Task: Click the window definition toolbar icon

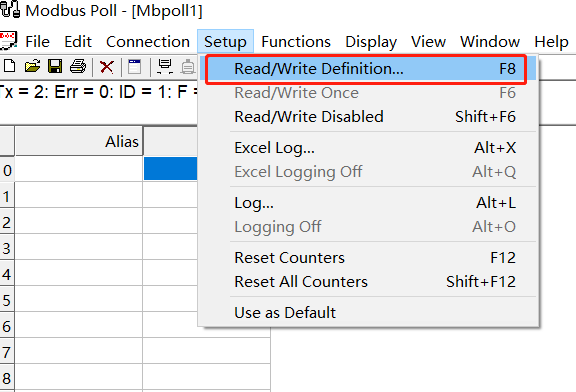Action: tap(134, 66)
